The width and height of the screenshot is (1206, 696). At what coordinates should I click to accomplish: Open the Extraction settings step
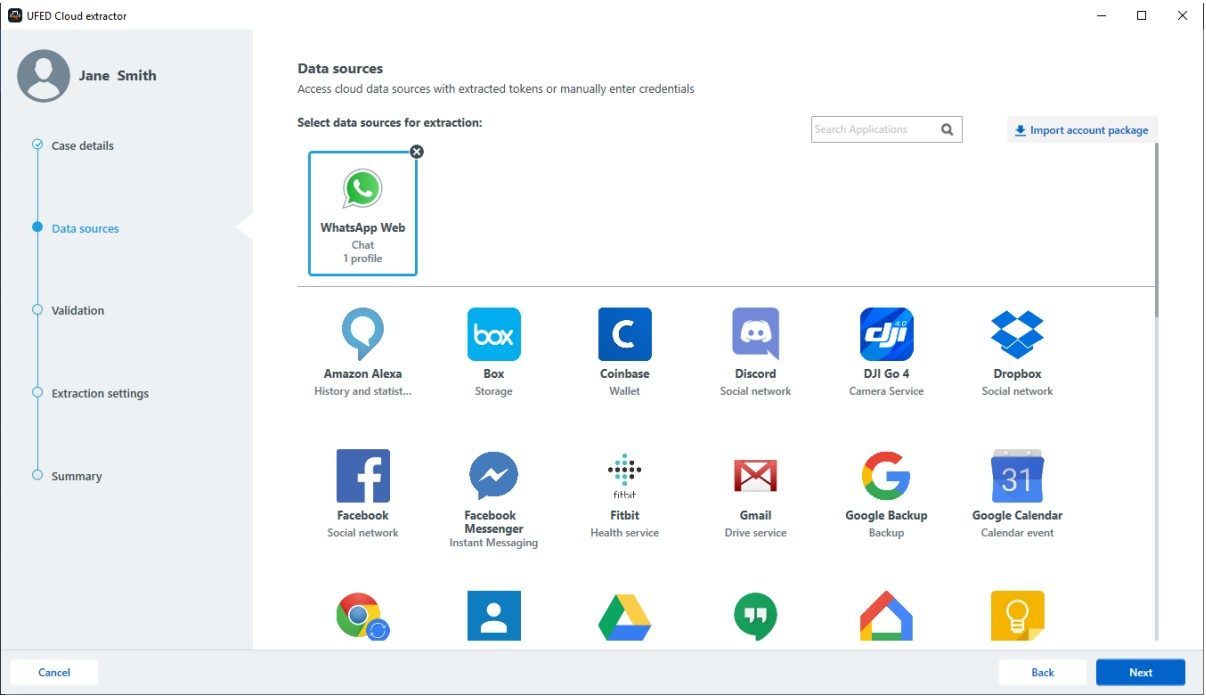pyautogui.click(x=100, y=394)
